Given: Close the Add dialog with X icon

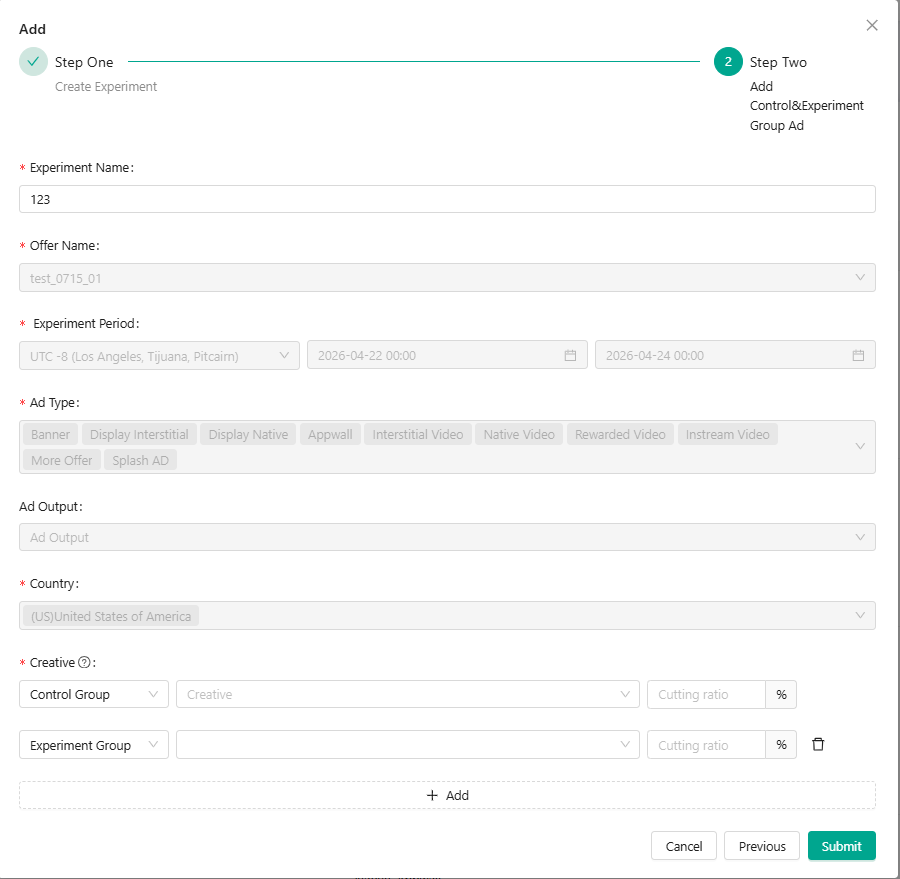Looking at the screenshot, I should (x=872, y=25).
